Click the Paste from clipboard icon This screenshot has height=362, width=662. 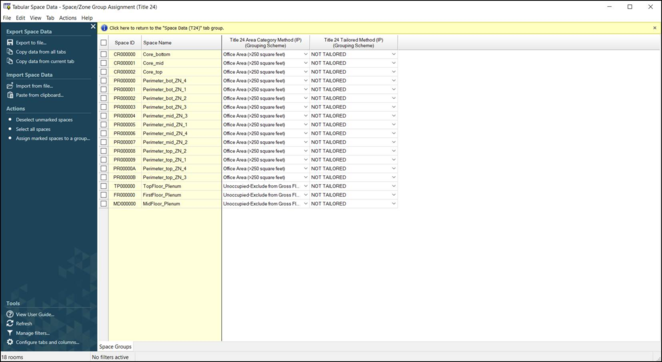pos(10,95)
